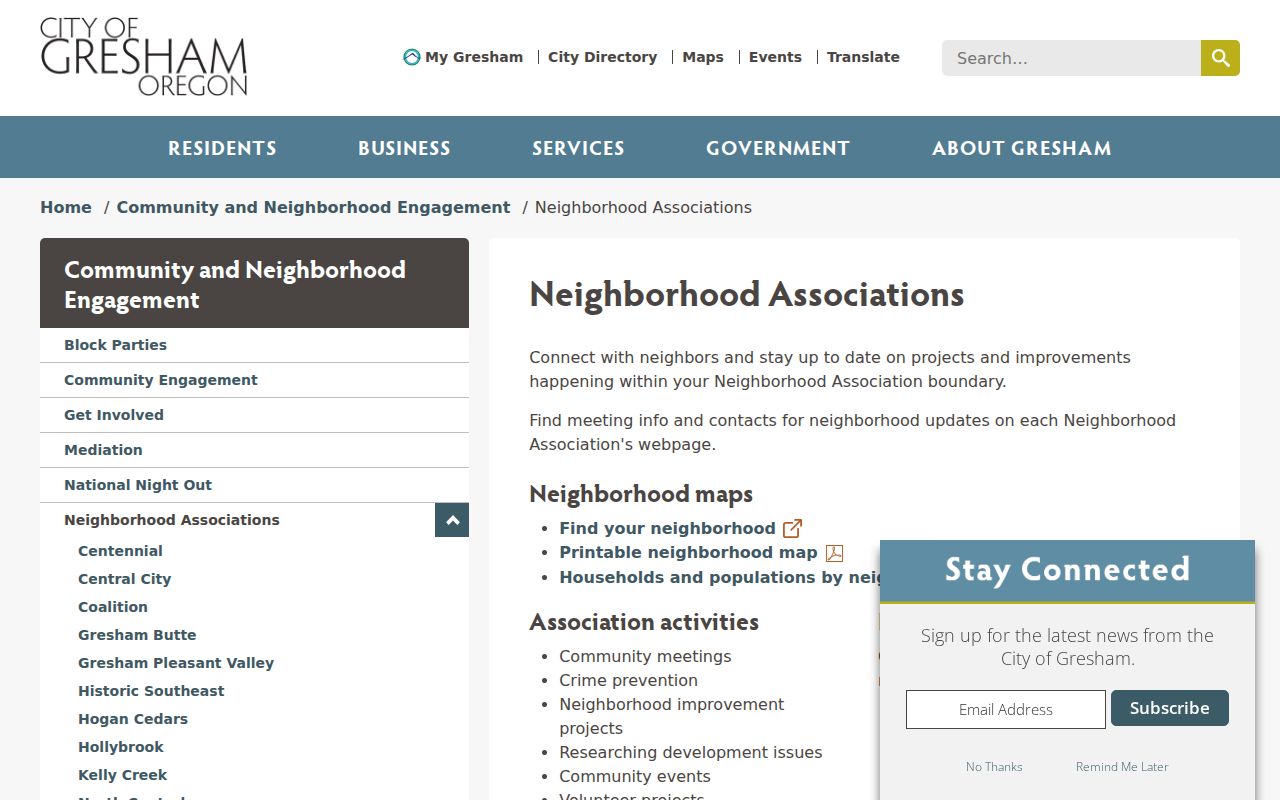Screen dimensions: 1280x800
Task: Click into the site Search box
Action: point(1071,58)
